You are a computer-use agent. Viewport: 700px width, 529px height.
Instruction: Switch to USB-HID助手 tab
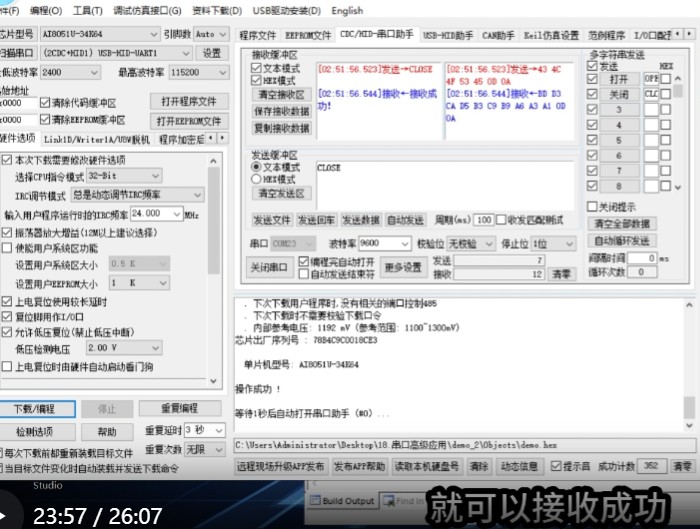[x=448, y=35]
